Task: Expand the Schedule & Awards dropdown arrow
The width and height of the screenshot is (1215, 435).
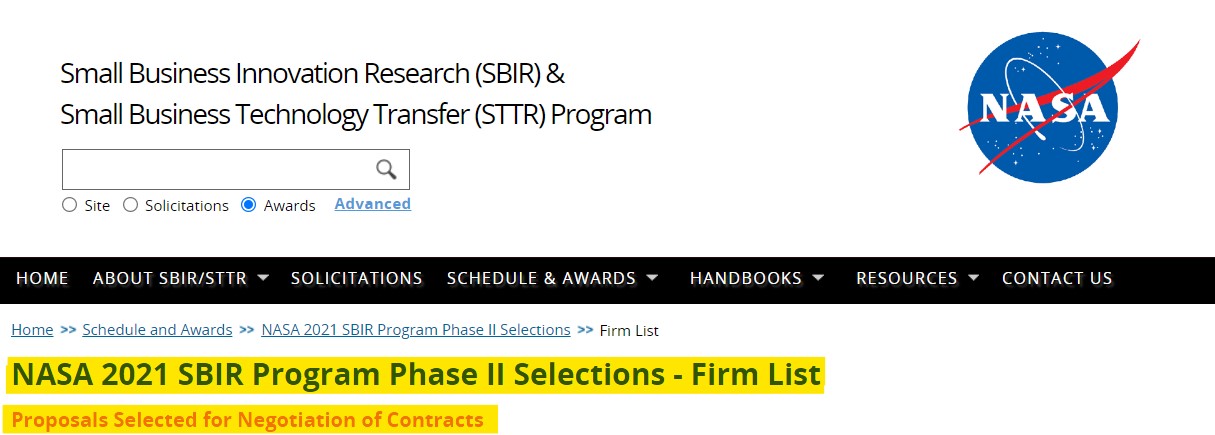Action: pos(652,277)
